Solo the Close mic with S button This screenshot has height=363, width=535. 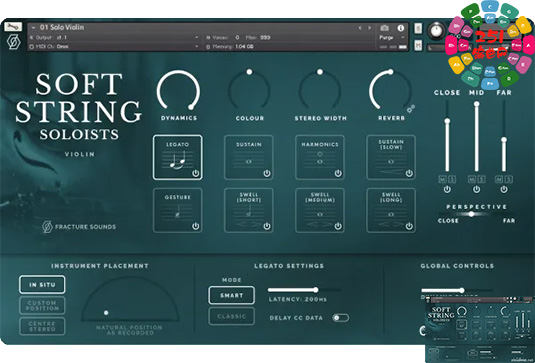coord(452,179)
